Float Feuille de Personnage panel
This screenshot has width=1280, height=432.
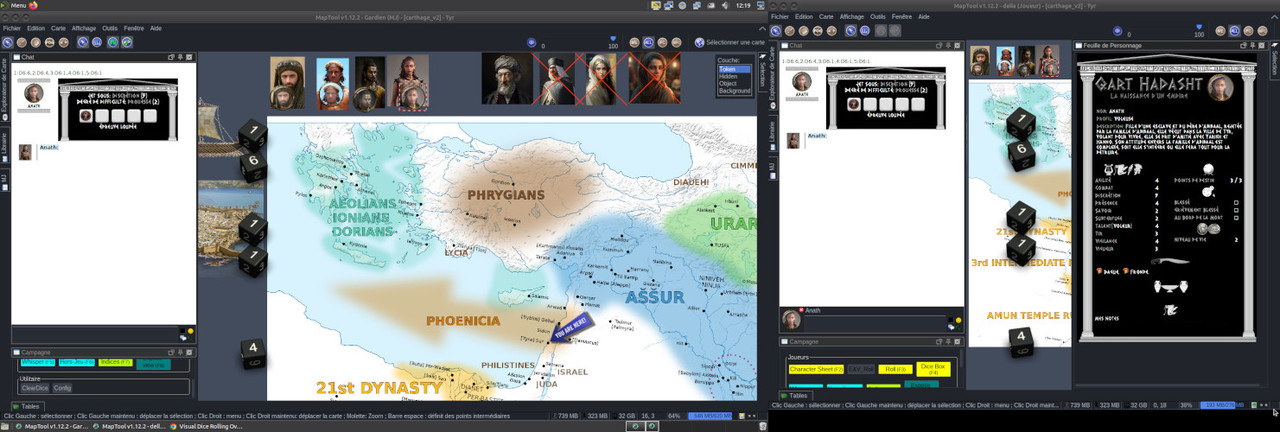click(1244, 45)
